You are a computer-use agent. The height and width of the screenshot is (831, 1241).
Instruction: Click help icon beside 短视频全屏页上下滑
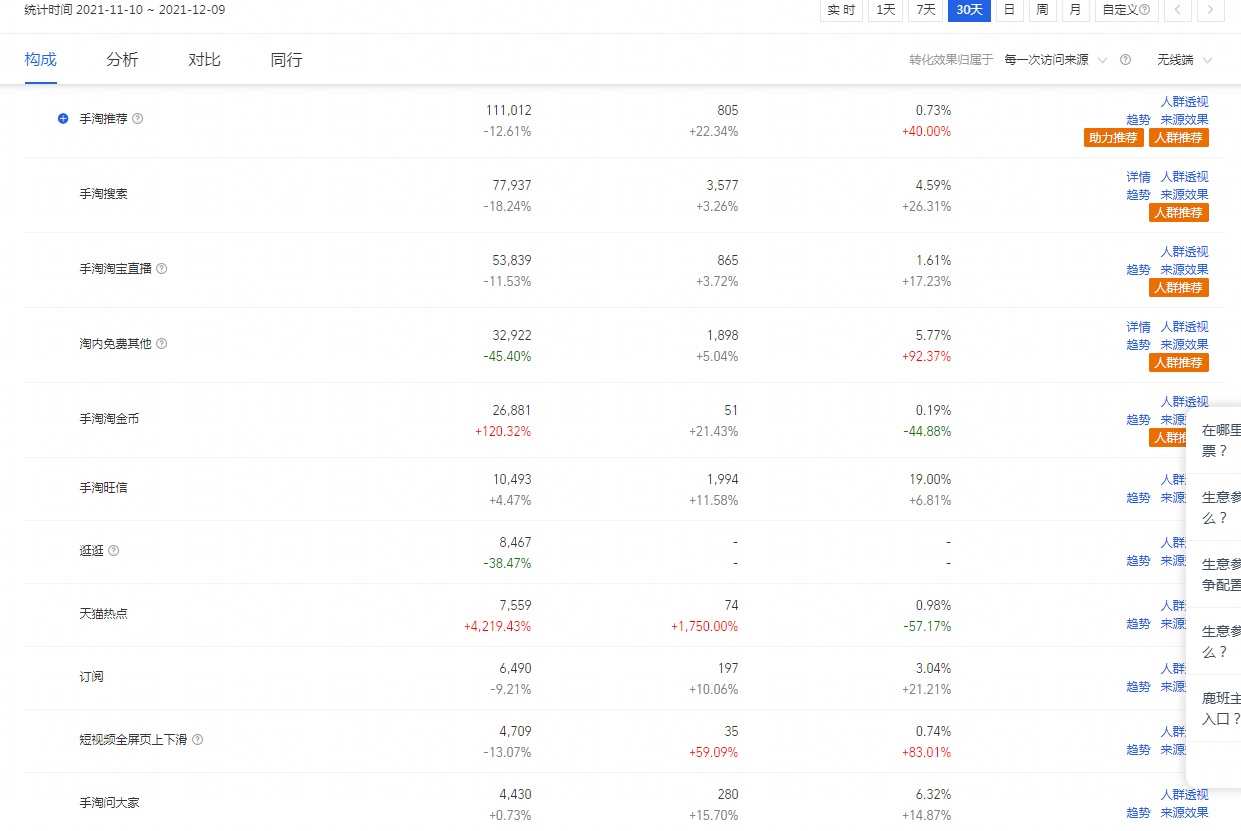[x=198, y=740]
